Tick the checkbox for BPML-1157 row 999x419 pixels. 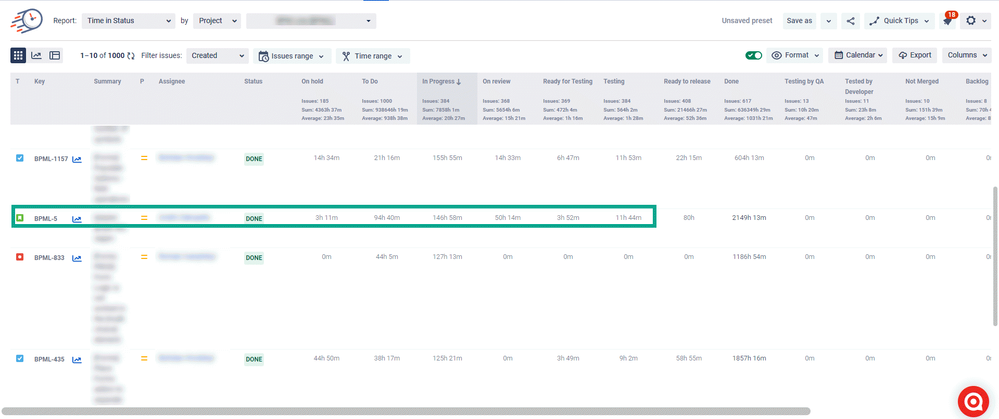(x=19, y=158)
